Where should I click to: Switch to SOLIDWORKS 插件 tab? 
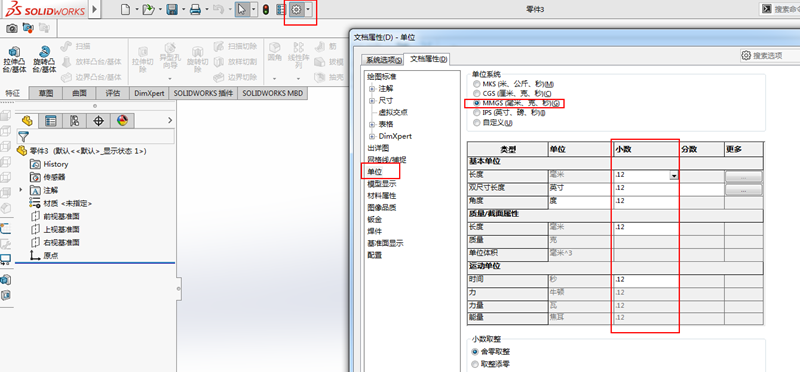pyautogui.click(x=203, y=93)
